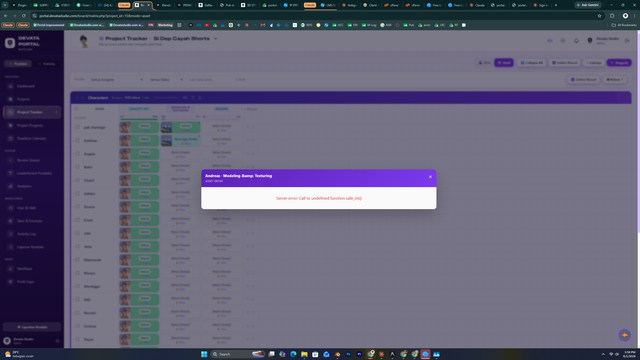This screenshot has height=360, width=640.
Task: Open Laporan Kendala sidebar menu item
Action: pyautogui.click(x=32, y=247)
